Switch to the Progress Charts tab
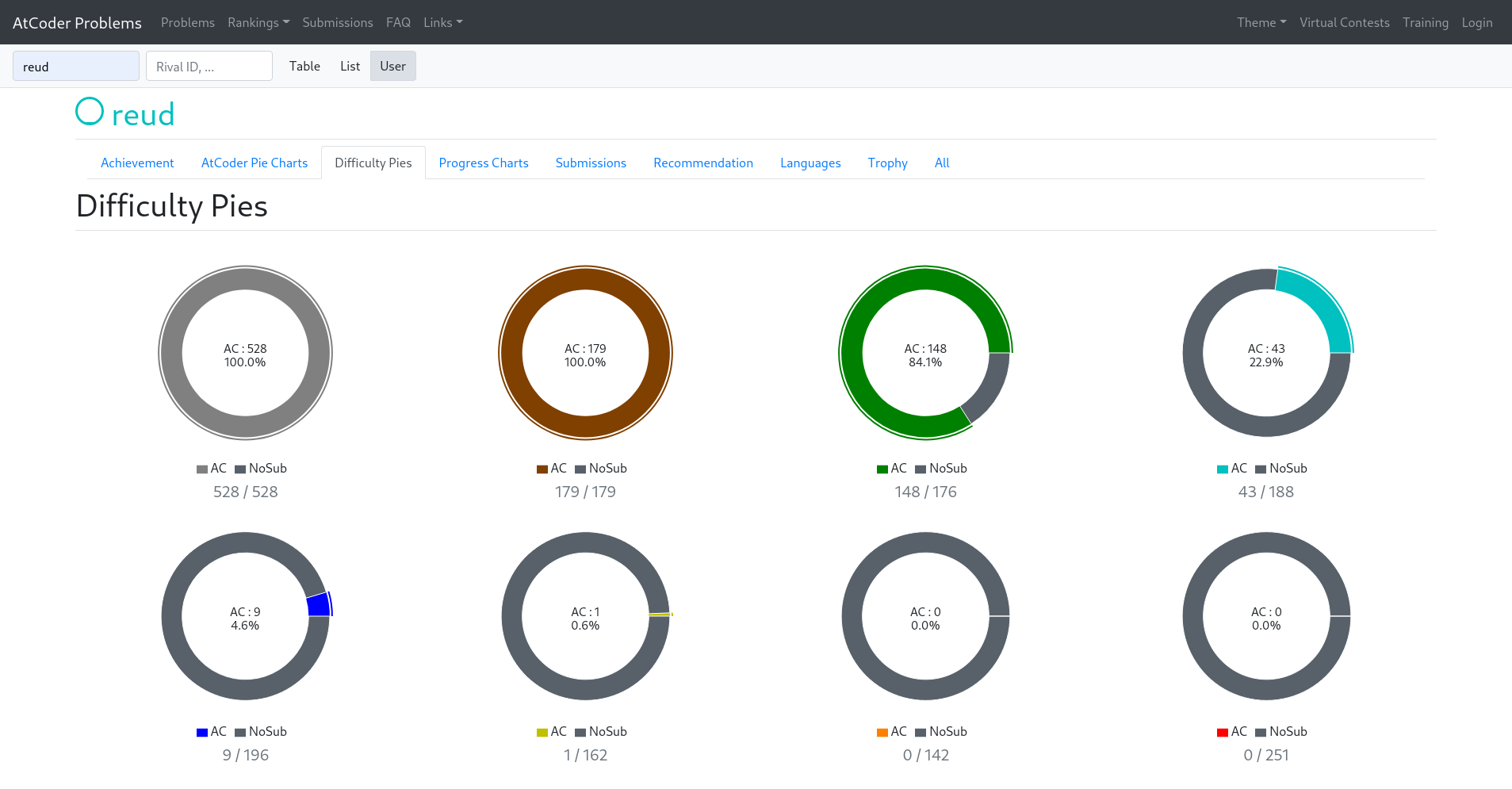This screenshot has width=1512, height=789. pos(483,163)
